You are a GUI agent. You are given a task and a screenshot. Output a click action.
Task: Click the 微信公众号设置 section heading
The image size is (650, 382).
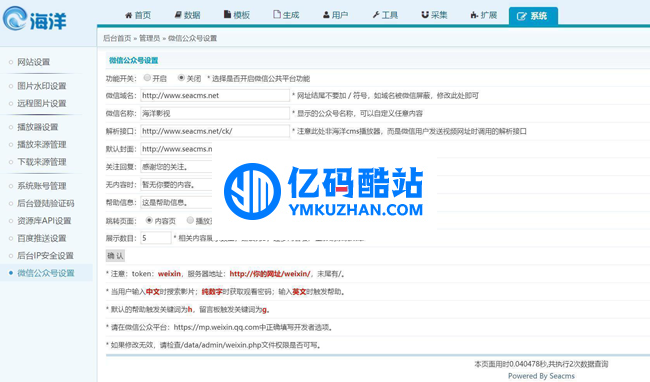(x=133, y=60)
